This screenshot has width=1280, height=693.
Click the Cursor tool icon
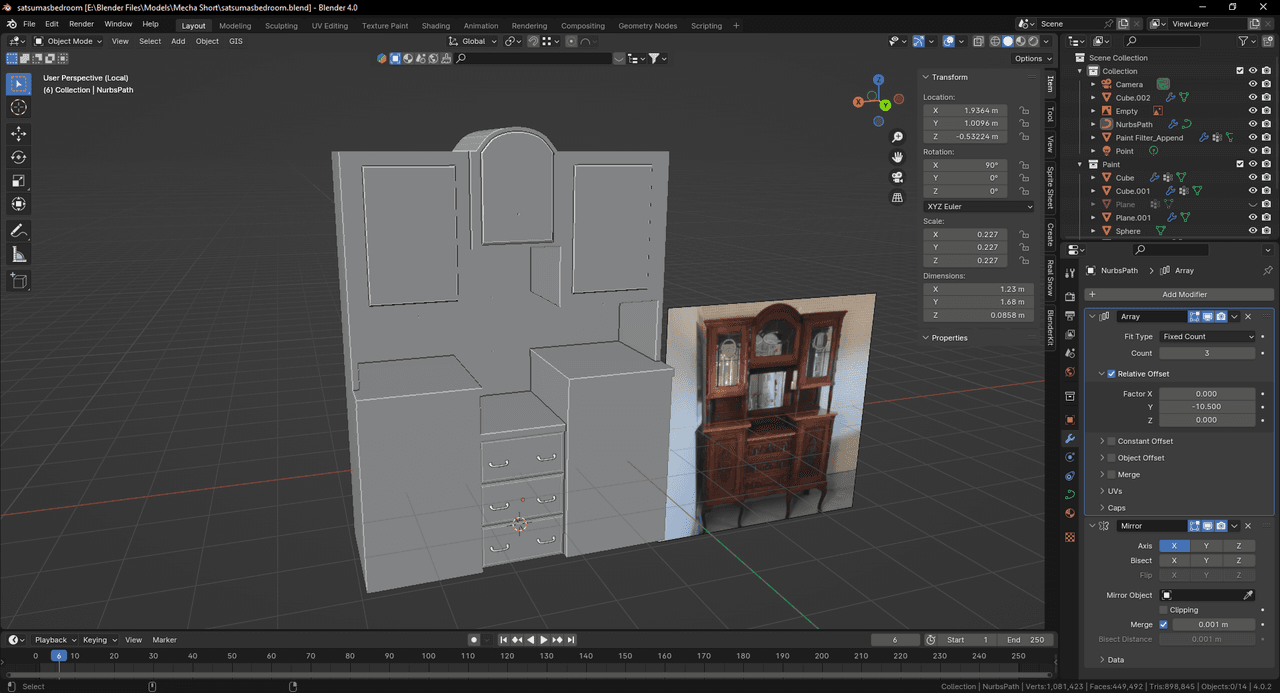18,107
